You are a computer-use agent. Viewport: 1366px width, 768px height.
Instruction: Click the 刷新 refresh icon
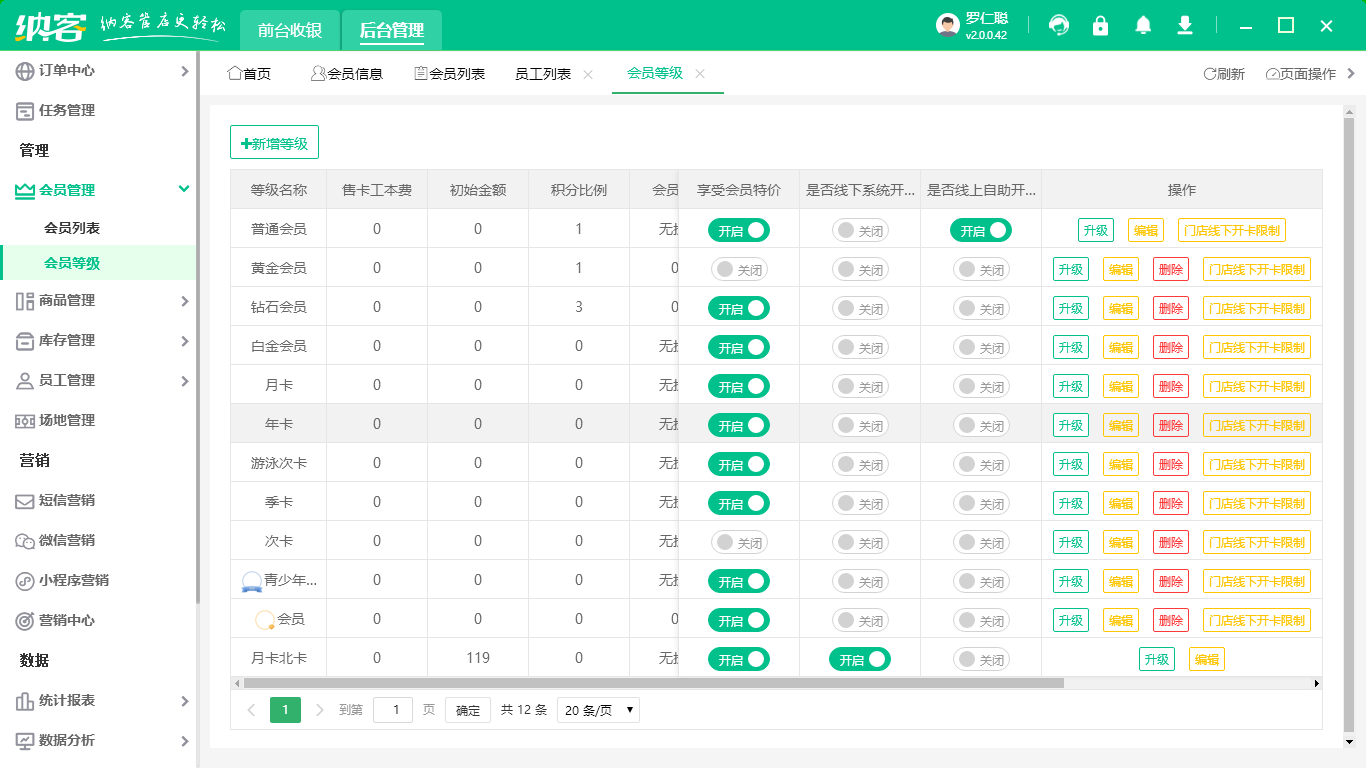click(1209, 74)
